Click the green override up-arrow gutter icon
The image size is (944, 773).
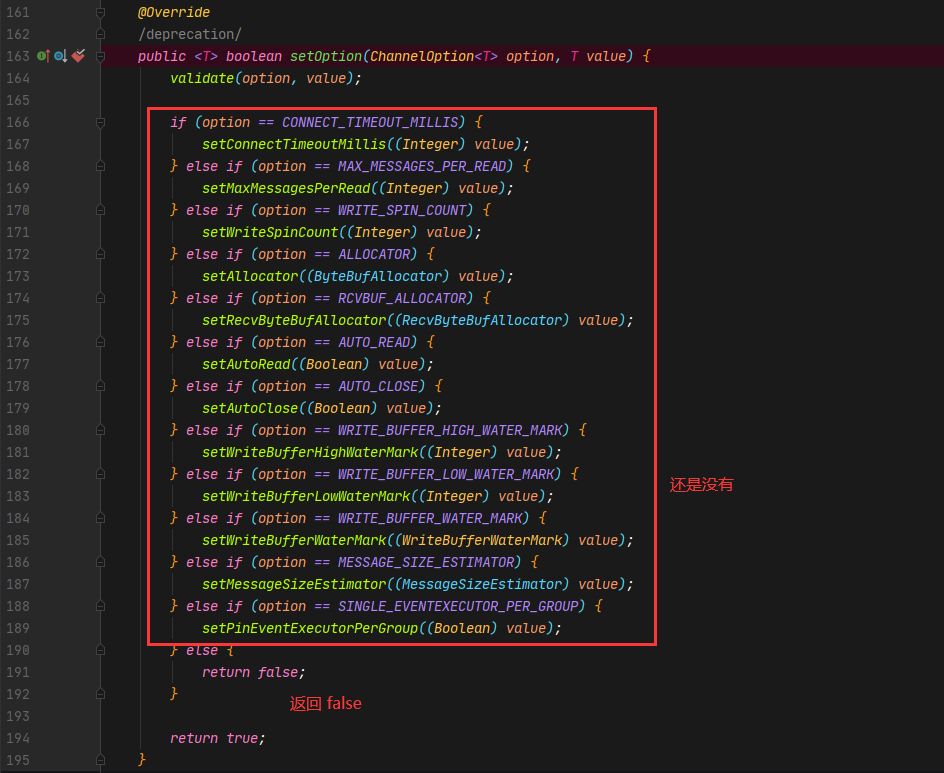point(42,56)
